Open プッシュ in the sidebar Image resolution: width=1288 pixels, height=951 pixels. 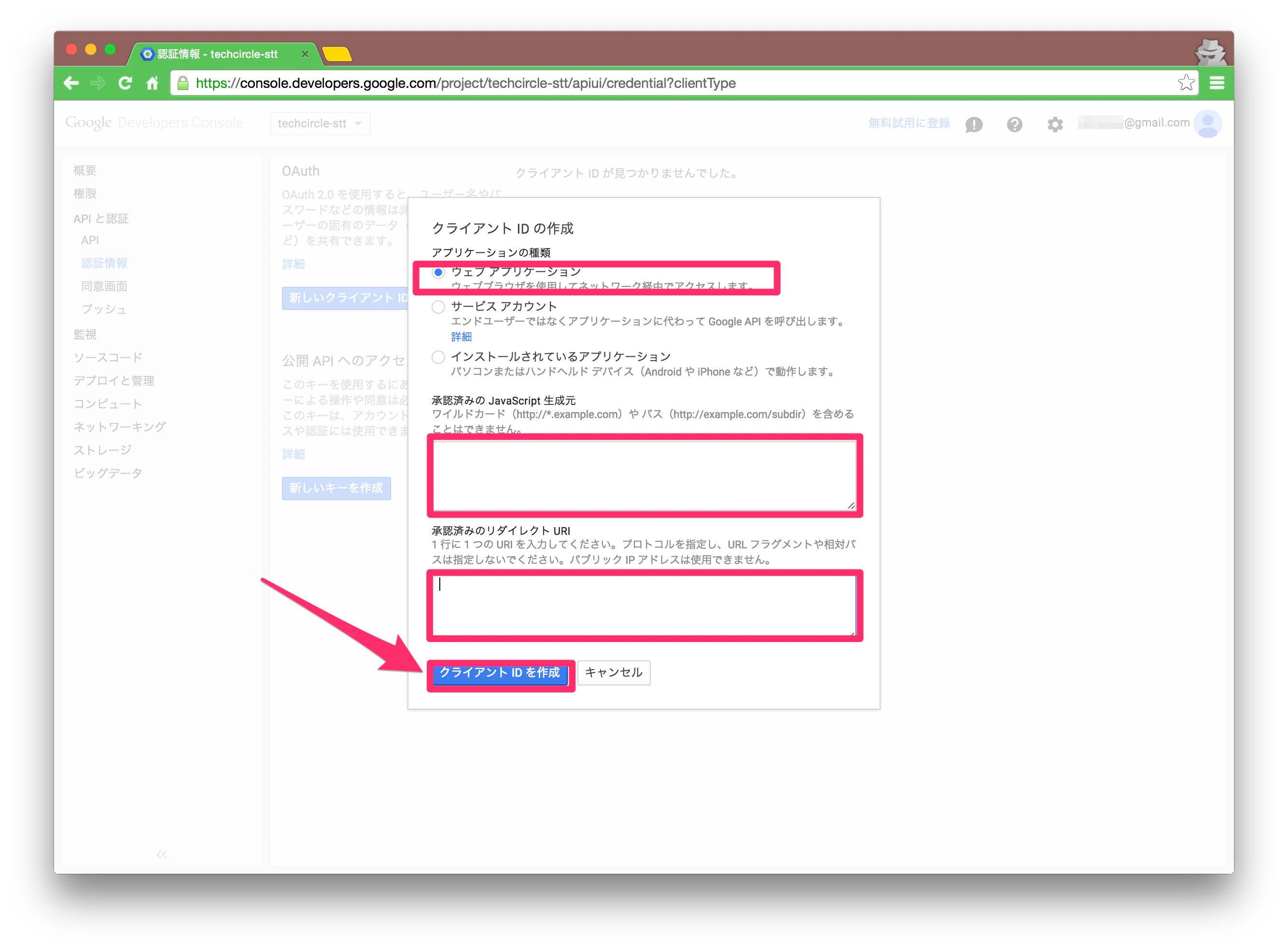click(x=104, y=309)
